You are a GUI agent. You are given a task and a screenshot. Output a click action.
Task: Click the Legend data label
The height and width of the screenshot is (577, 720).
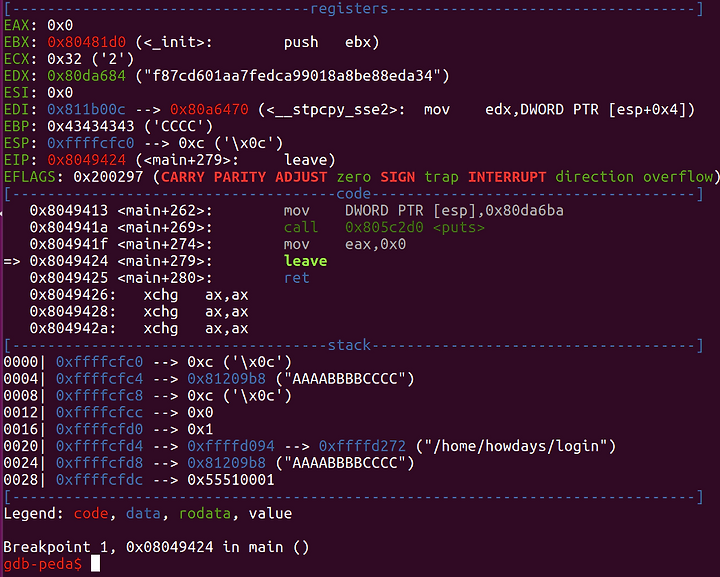click(143, 513)
